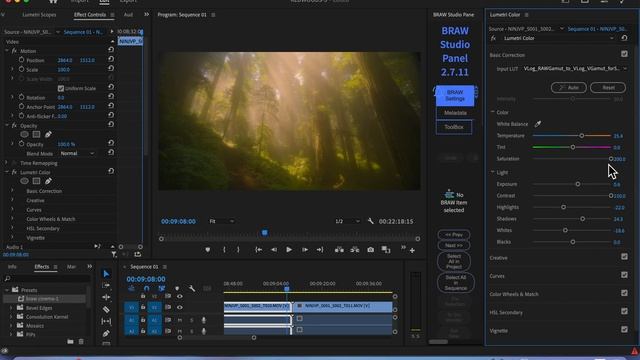
Task: Export a frame with the camera icon
Action: tap(370, 250)
